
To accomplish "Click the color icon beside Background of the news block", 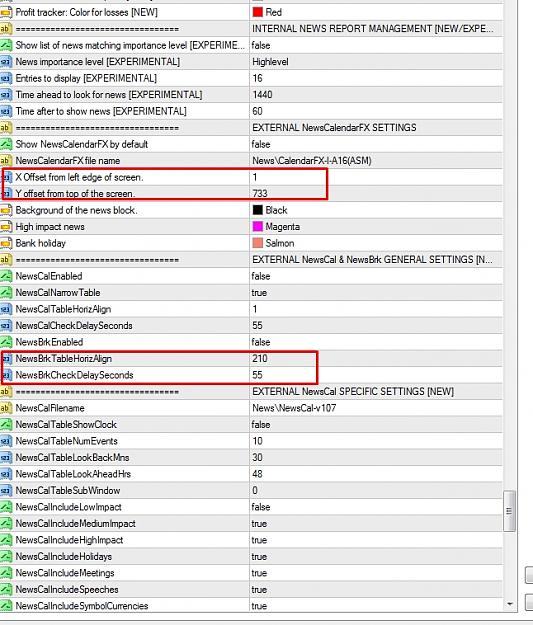I will (x=6, y=210).
